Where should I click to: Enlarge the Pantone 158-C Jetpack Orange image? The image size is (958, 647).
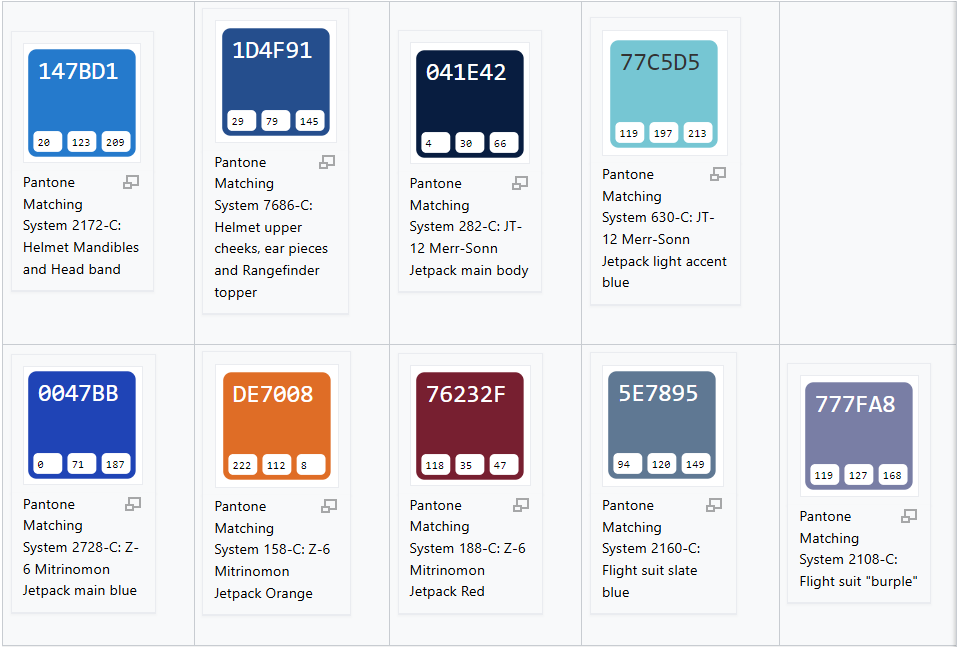pos(328,506)
